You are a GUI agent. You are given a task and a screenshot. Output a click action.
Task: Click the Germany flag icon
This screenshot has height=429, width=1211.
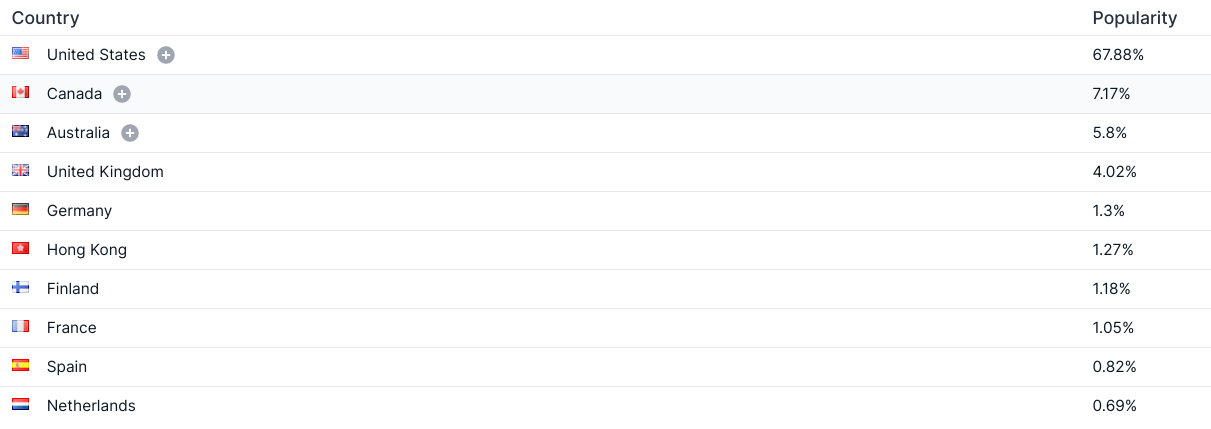[20, 210]
